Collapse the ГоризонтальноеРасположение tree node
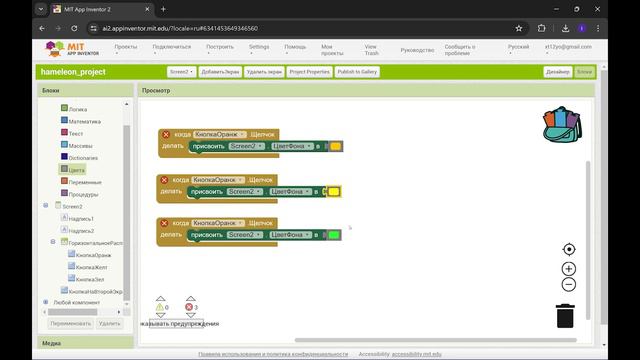Viewport: 640px width, 360px height. click(53, 242)
